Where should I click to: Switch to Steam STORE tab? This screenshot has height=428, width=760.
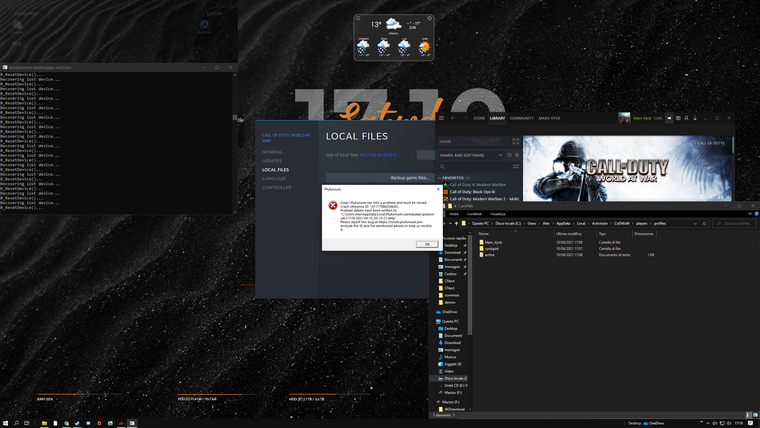(x=479, y=118)
